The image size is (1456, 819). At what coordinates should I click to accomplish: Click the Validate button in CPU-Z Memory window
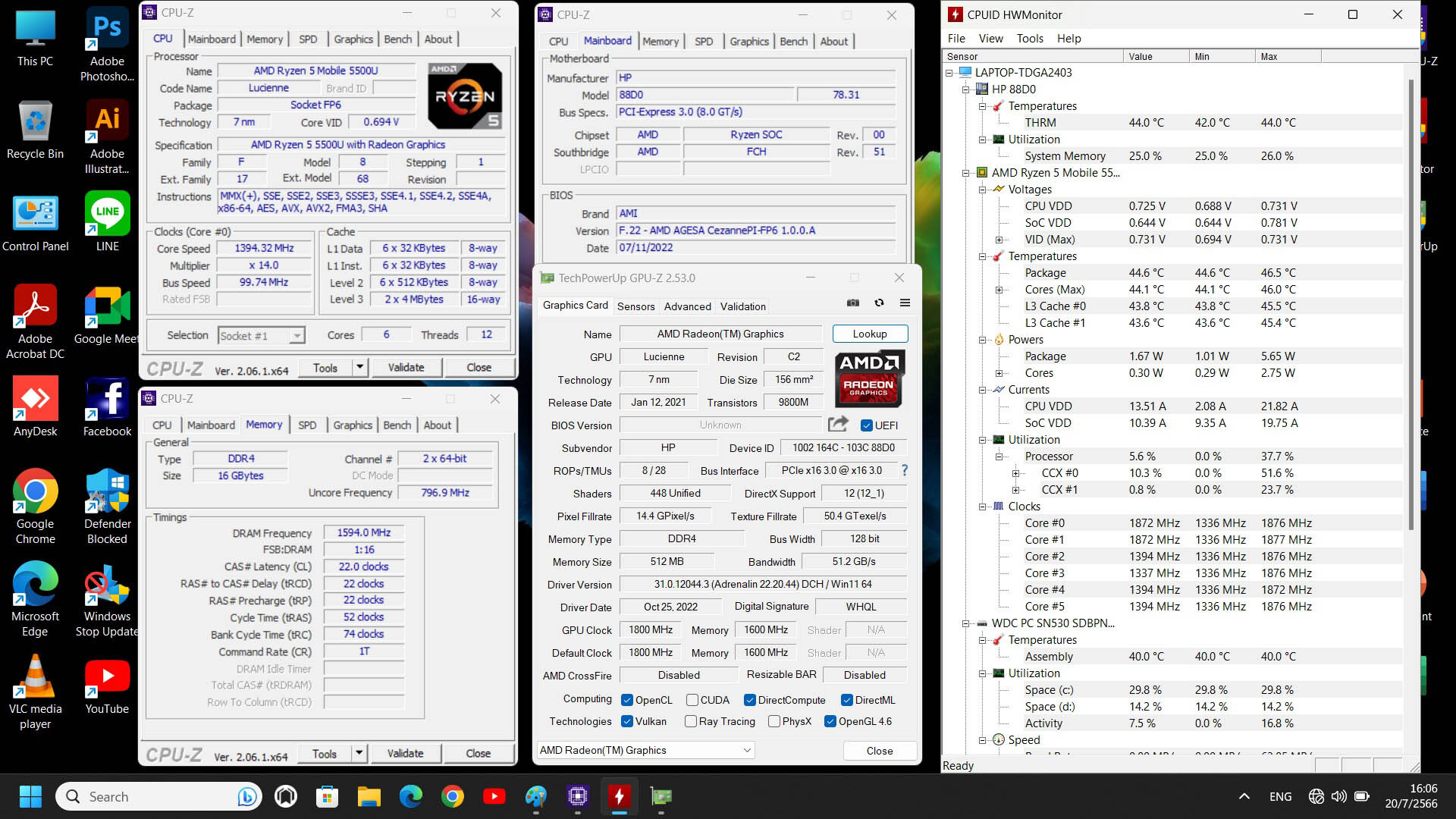[x=405, y=753]
